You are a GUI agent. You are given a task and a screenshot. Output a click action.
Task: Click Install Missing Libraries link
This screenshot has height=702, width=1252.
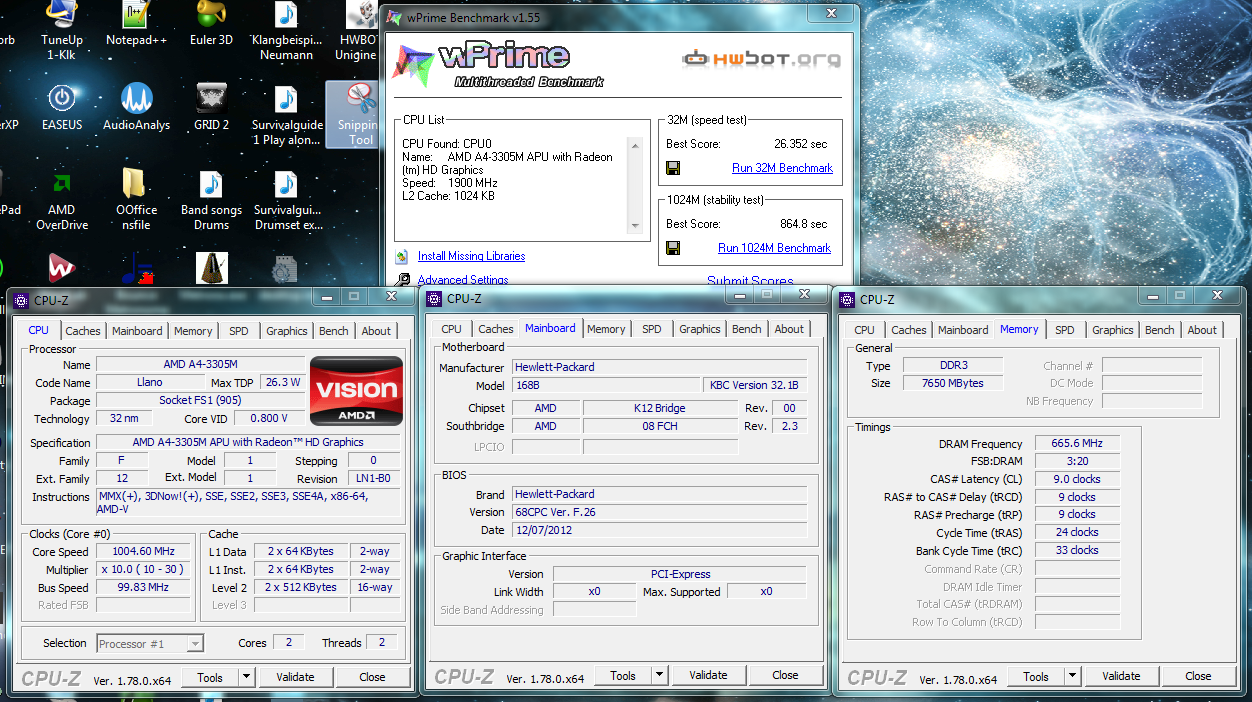(x=471, y=256)
